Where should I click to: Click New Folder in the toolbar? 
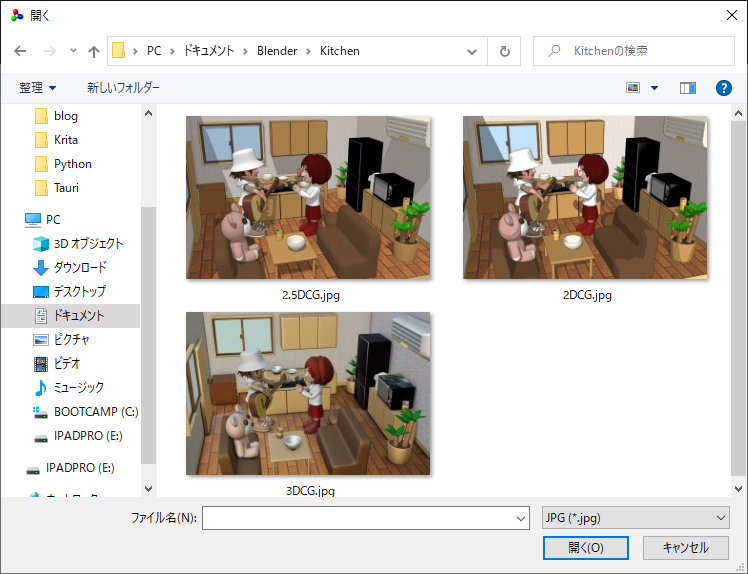point(123,88)
